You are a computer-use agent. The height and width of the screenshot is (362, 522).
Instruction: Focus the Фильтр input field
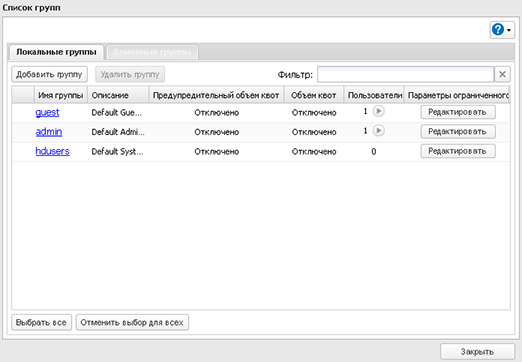click(405, 74)
